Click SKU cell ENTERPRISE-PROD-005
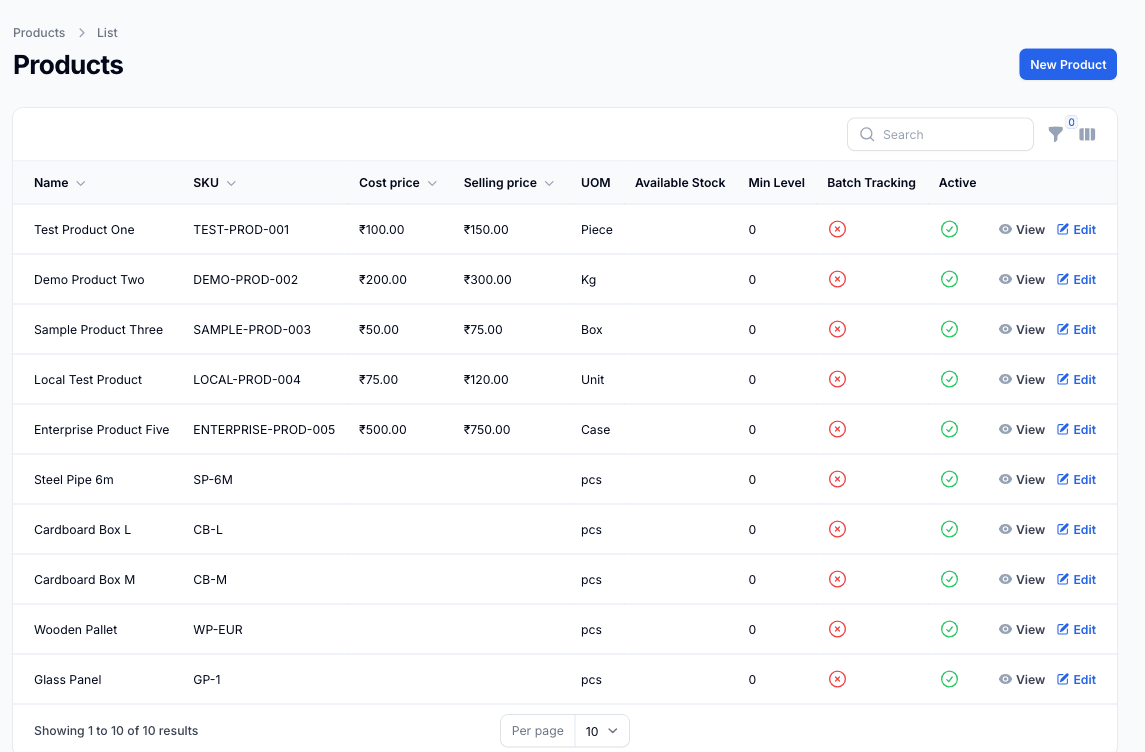This screenshot has width=1145, height=752. point(264,429)
